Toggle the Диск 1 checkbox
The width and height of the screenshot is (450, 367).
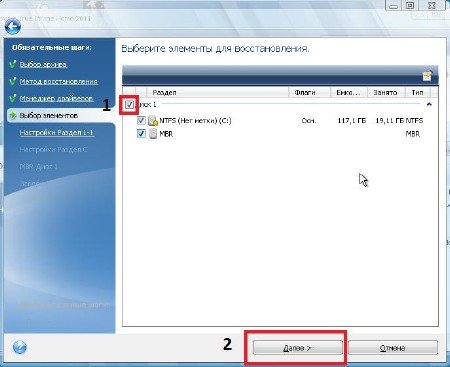[x=129, y=105]
